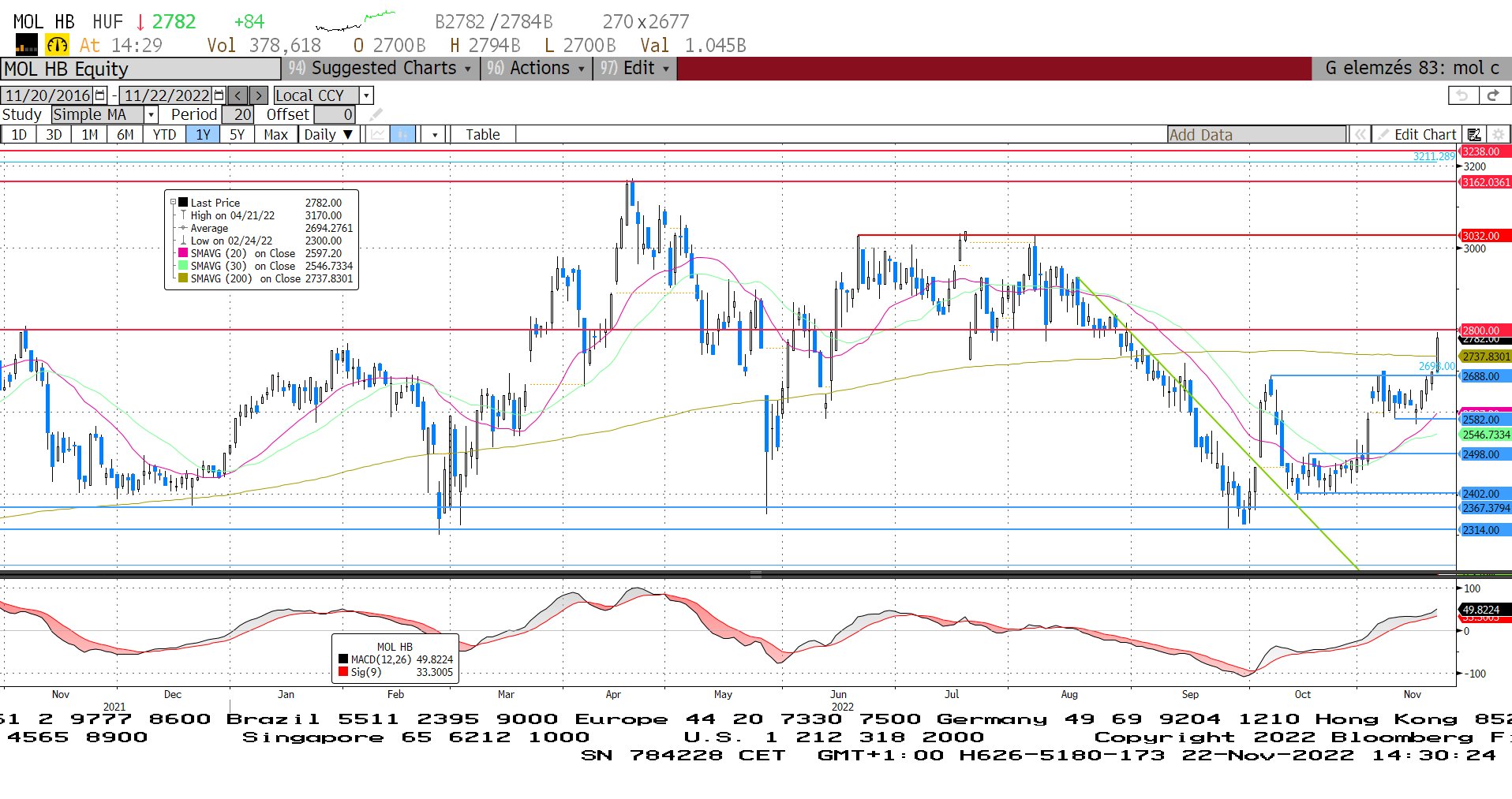Open the Simple MA study dropdown
1512x799 pixels.
click(151, 115)
